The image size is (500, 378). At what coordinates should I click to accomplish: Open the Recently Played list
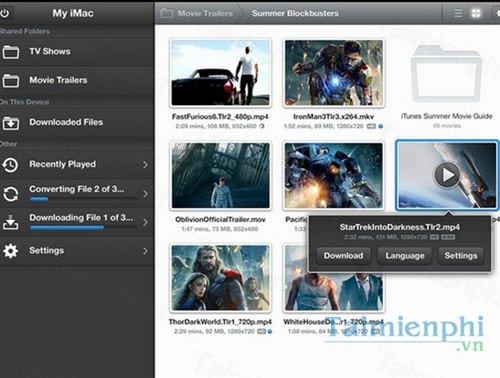77,164
